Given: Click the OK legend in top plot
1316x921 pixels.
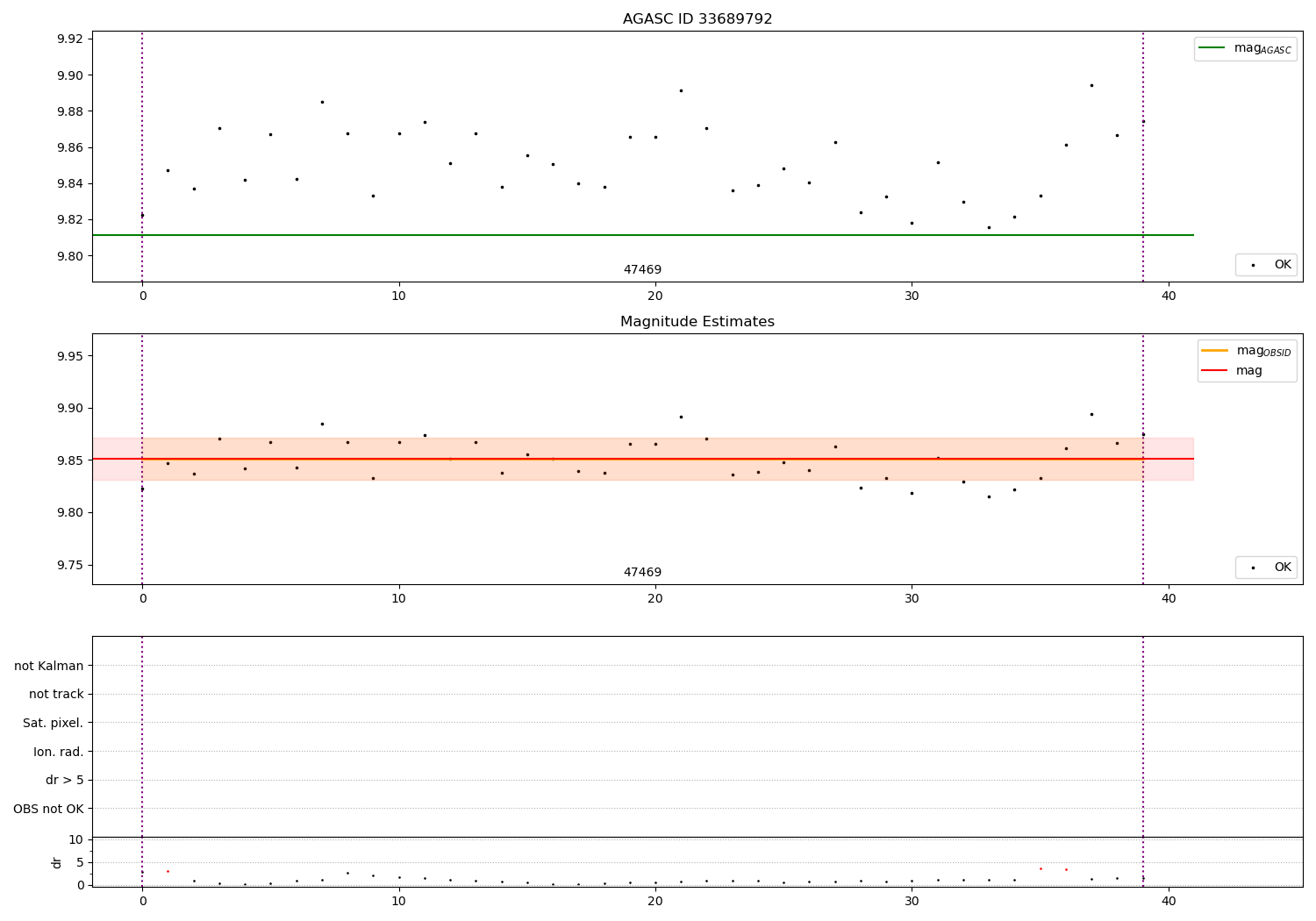Looking at the screenshot, I should click(1266, 265).
